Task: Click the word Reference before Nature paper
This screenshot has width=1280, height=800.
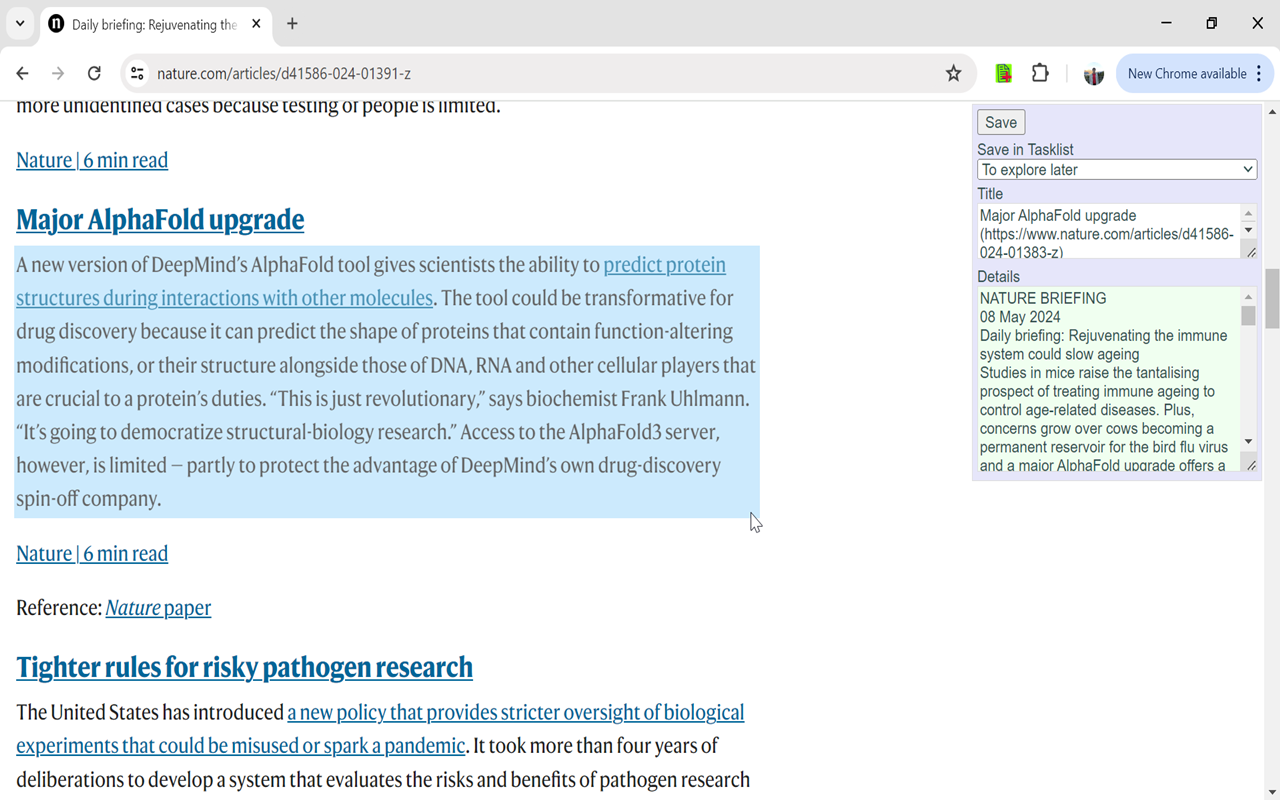Action: 59,608
